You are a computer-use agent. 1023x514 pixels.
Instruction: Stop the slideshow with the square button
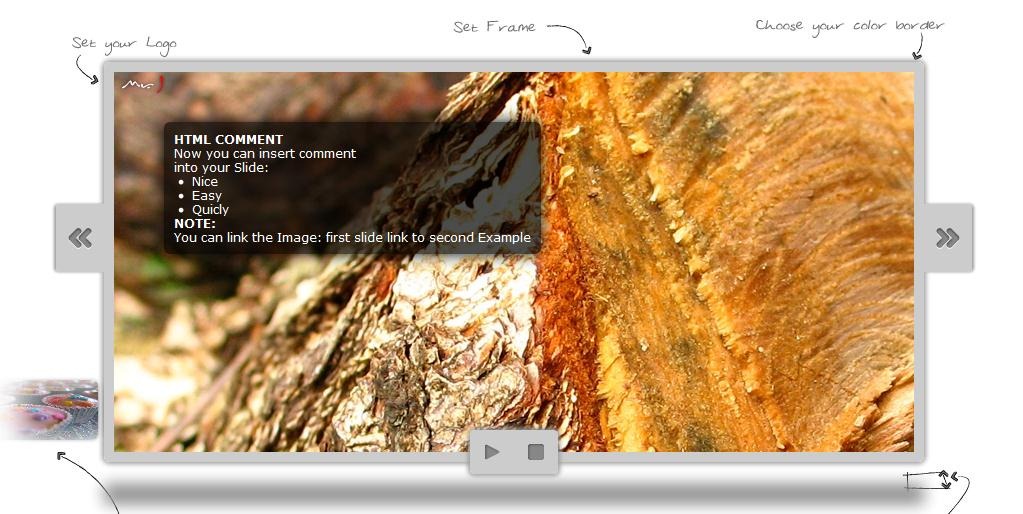point(536,452)
